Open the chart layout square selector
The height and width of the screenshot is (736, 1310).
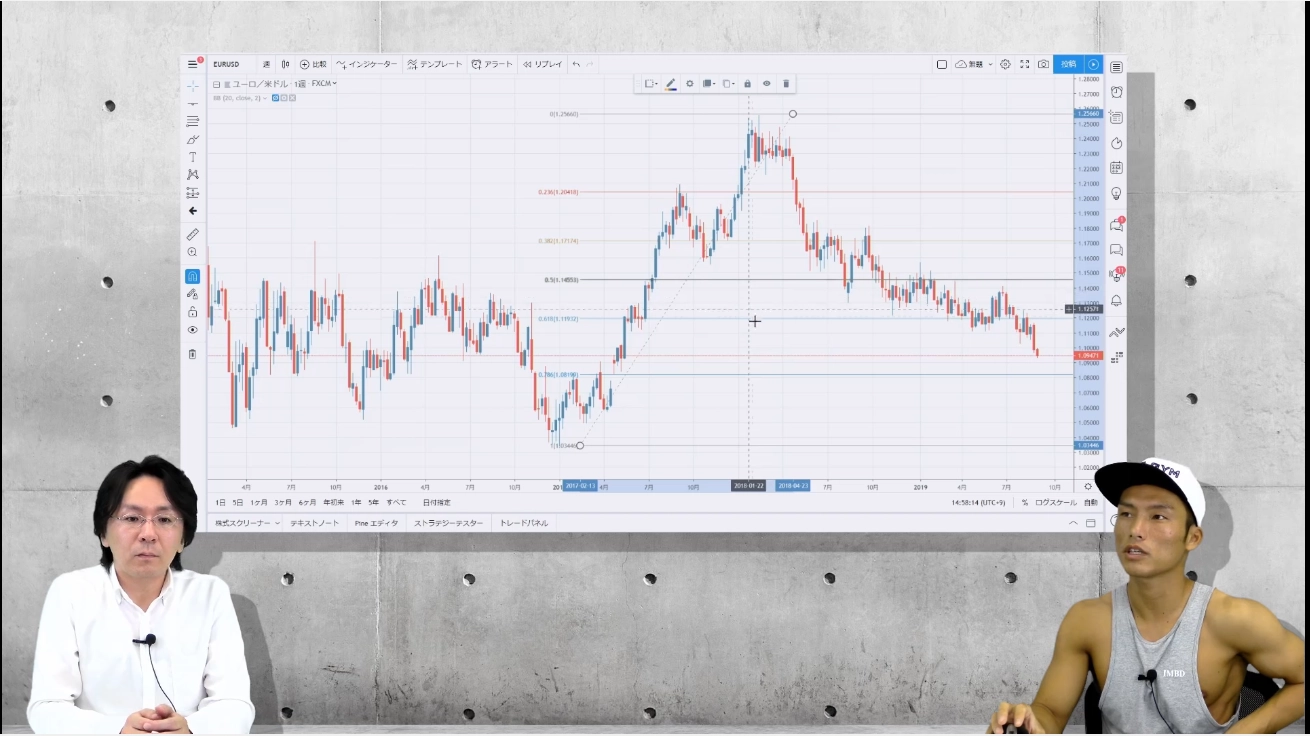942,64
